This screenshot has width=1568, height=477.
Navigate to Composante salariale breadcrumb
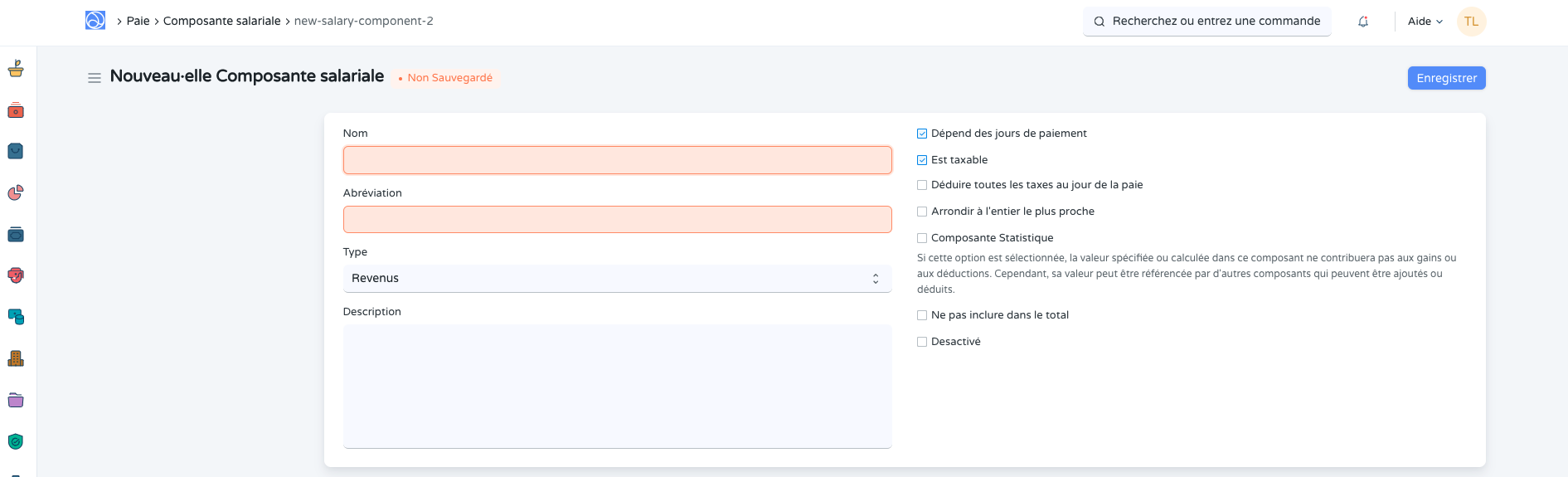pos(221,22)
